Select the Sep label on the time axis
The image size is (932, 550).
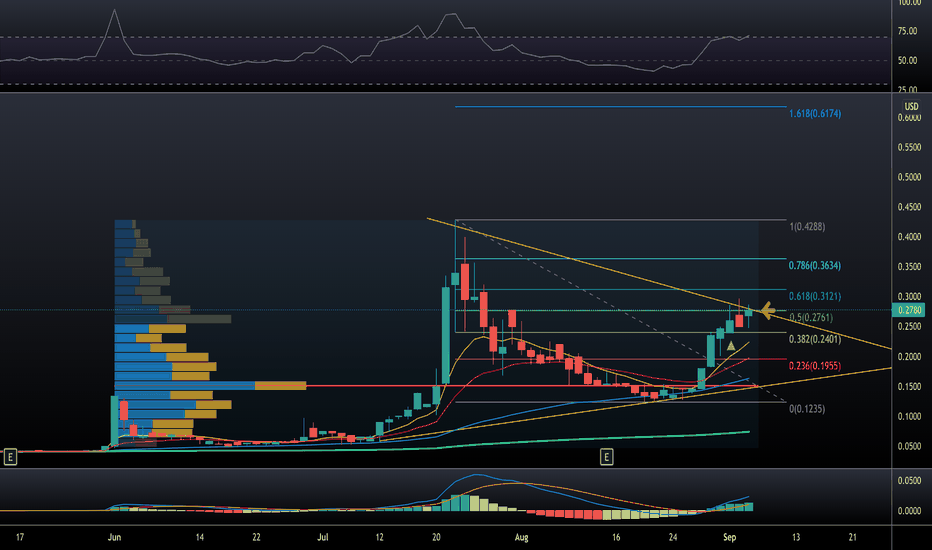[729, 538]
